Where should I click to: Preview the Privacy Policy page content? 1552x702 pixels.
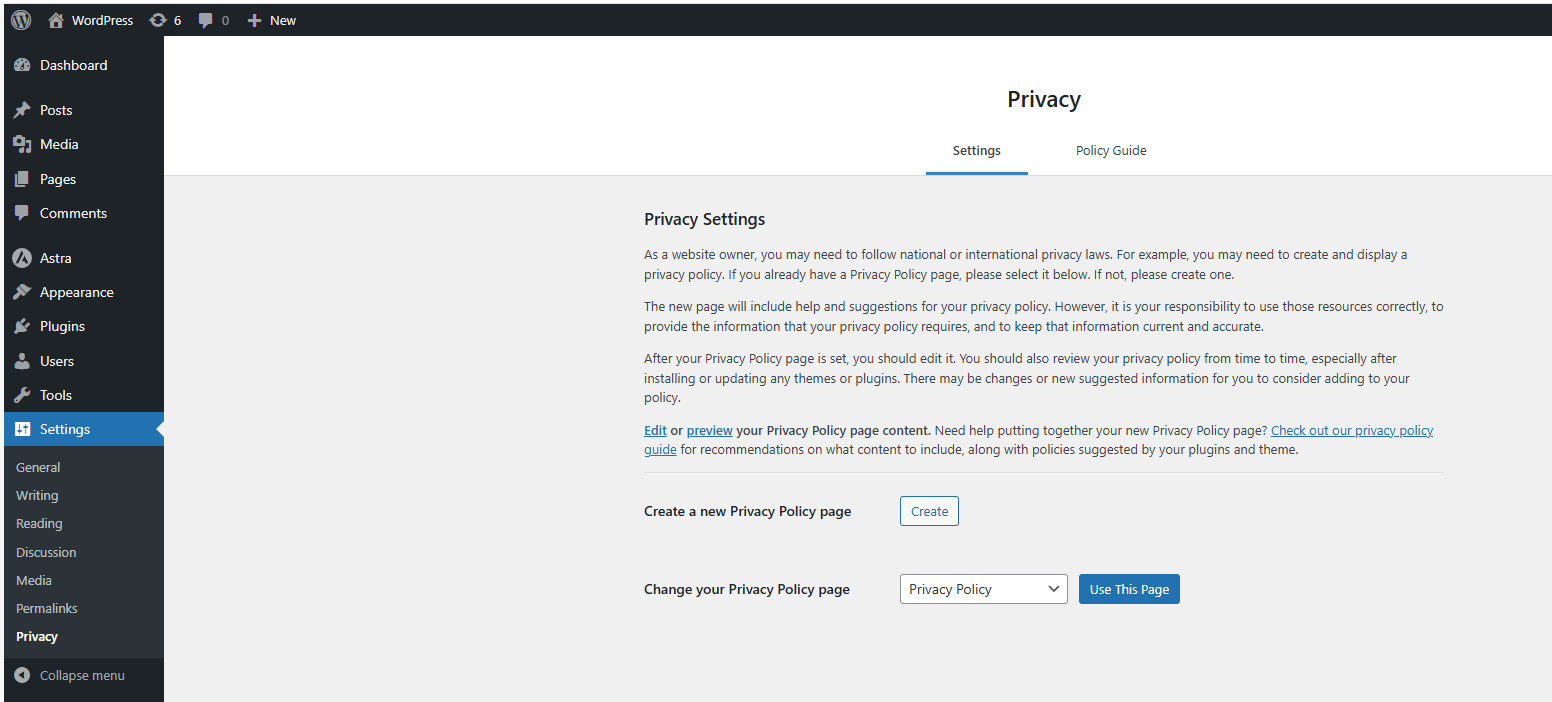click(709, 429)
